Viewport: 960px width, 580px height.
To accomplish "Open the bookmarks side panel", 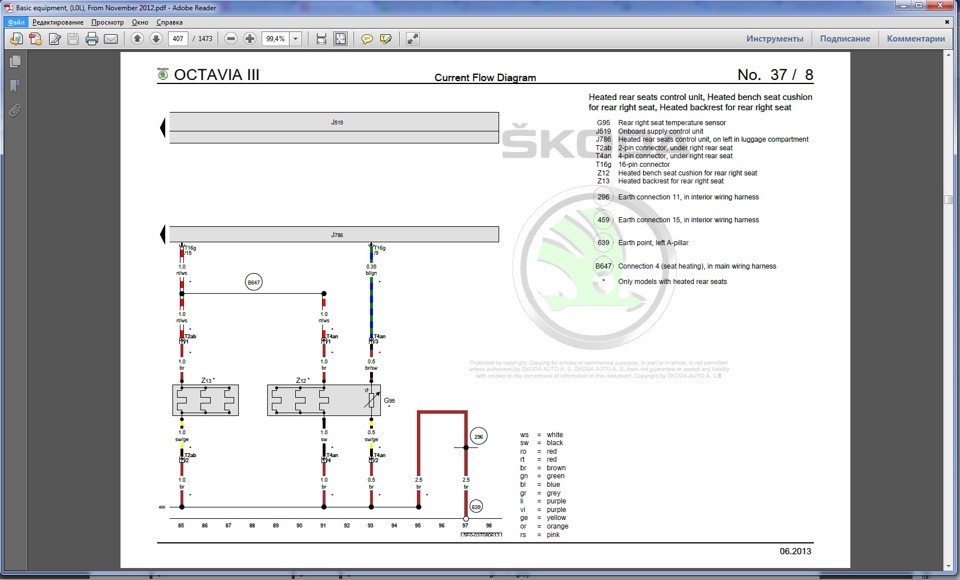I will [x=15, y=86].
